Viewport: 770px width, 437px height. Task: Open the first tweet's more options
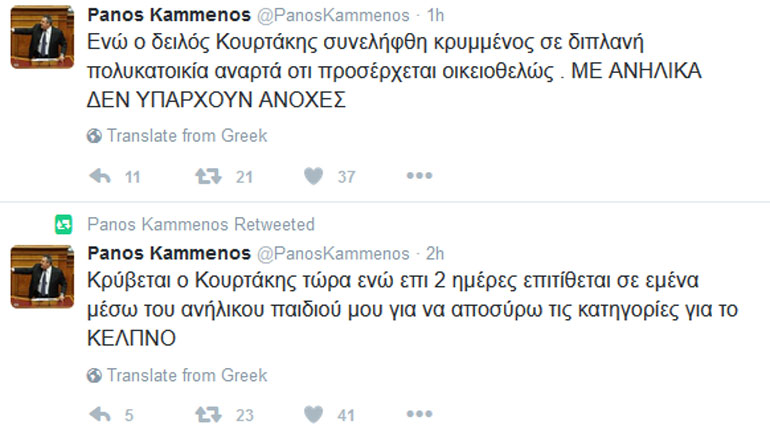pyautogui.click(x=418, y=177)
